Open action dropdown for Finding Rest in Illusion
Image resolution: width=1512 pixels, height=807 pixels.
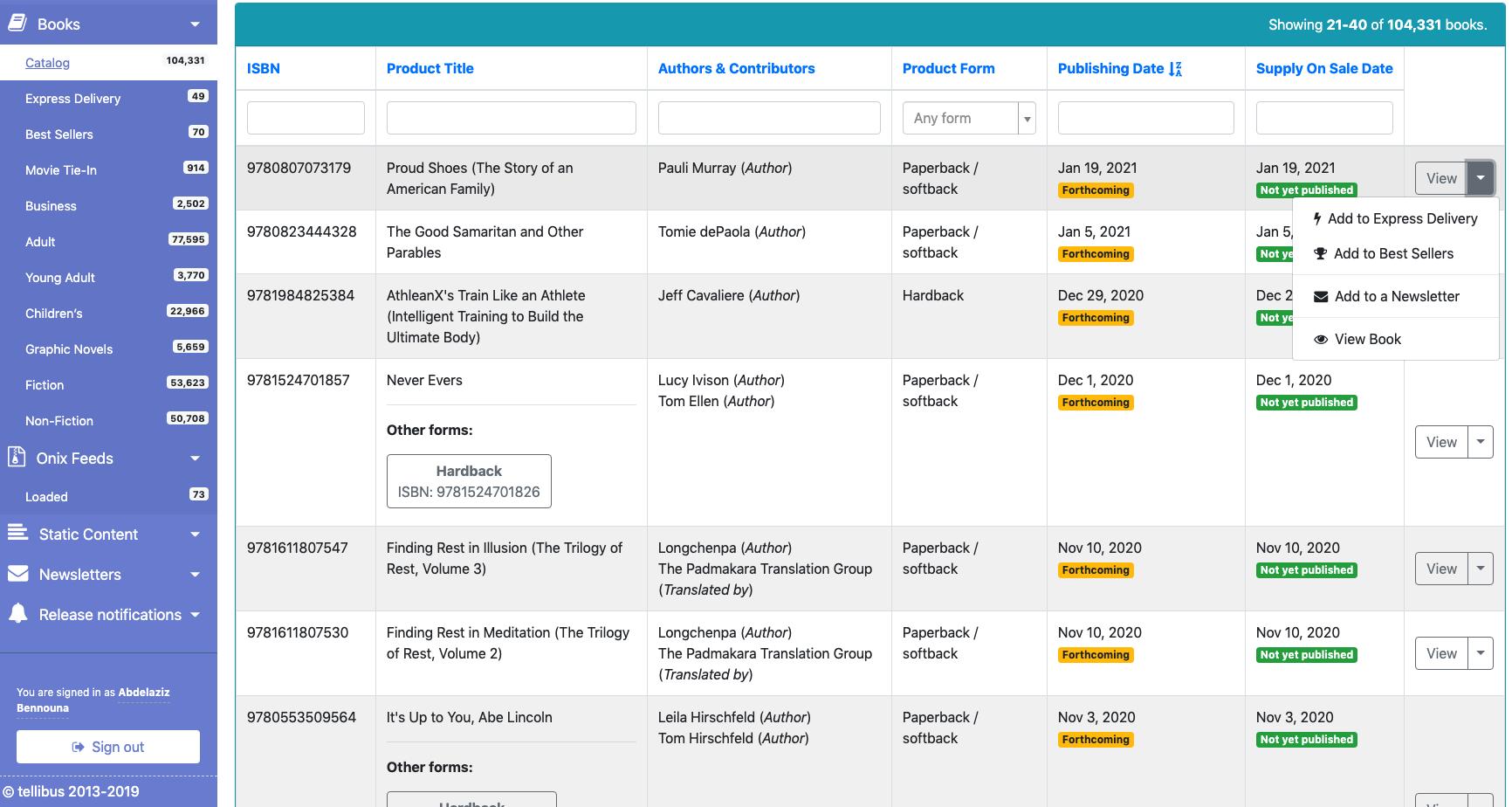(1481, 569)
